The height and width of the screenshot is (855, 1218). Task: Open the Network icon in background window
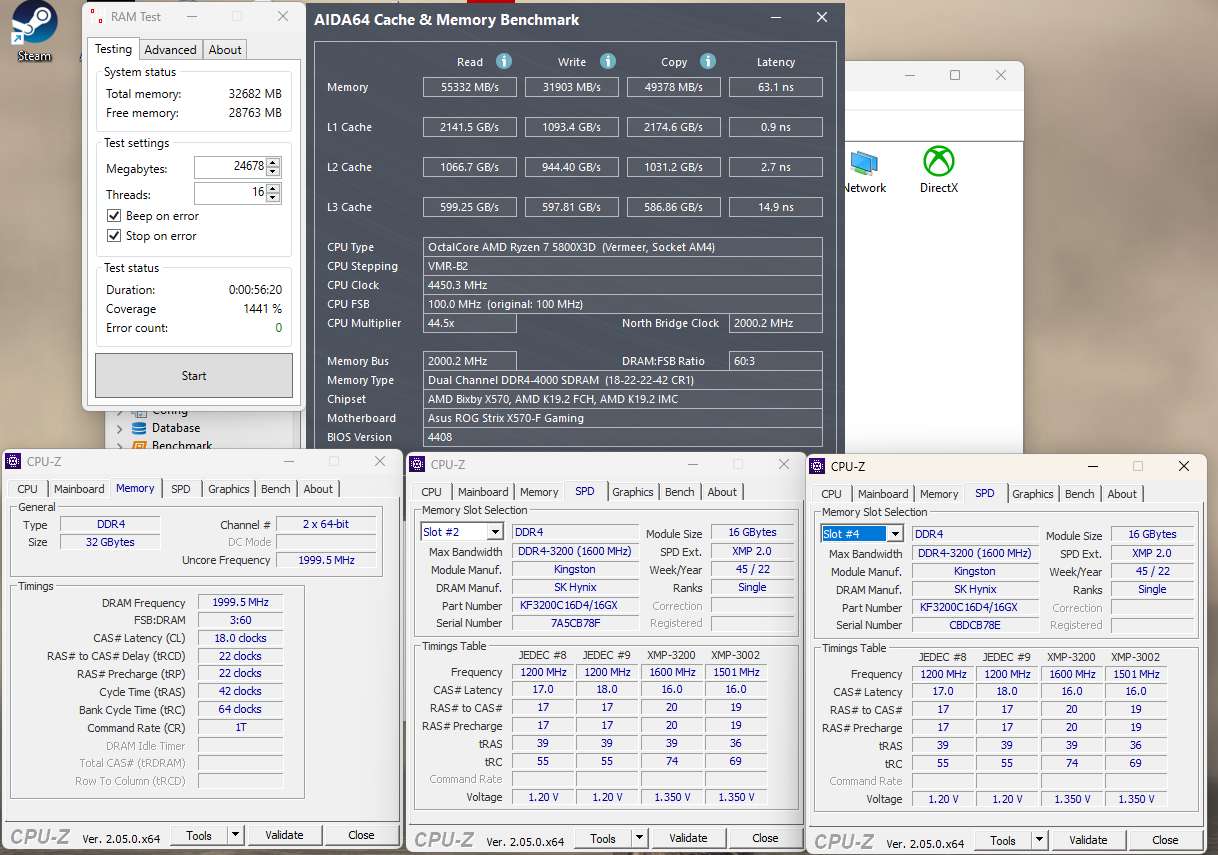[863, 171]
